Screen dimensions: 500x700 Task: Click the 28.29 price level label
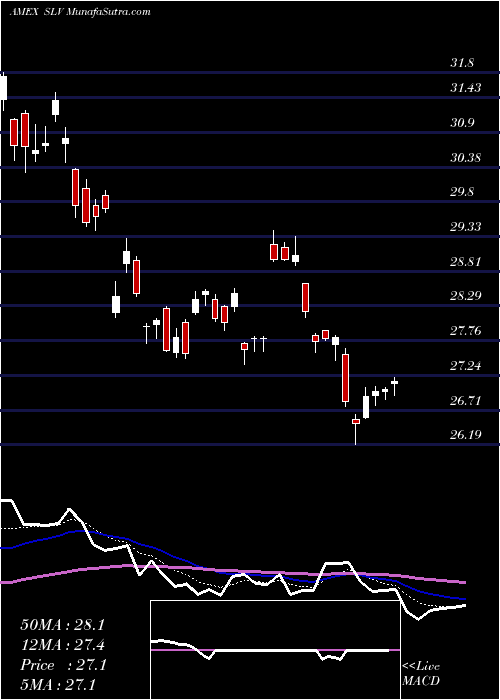coord(466,296)
